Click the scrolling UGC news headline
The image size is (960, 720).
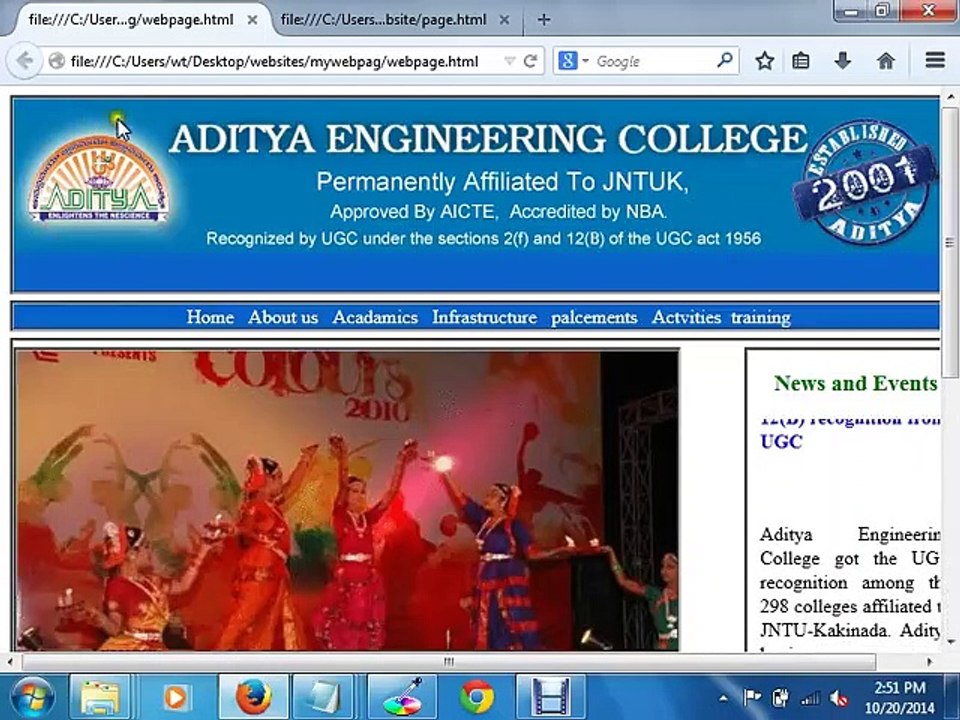(849, 432)
